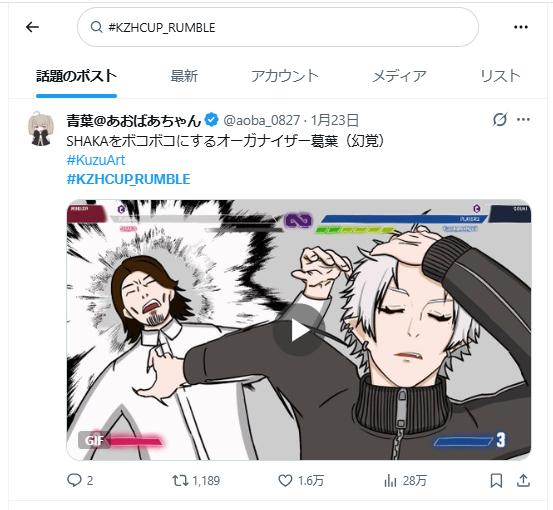Share the post via upload icon
The width and height of the screenshot is (553, 510).
(524, 480)
